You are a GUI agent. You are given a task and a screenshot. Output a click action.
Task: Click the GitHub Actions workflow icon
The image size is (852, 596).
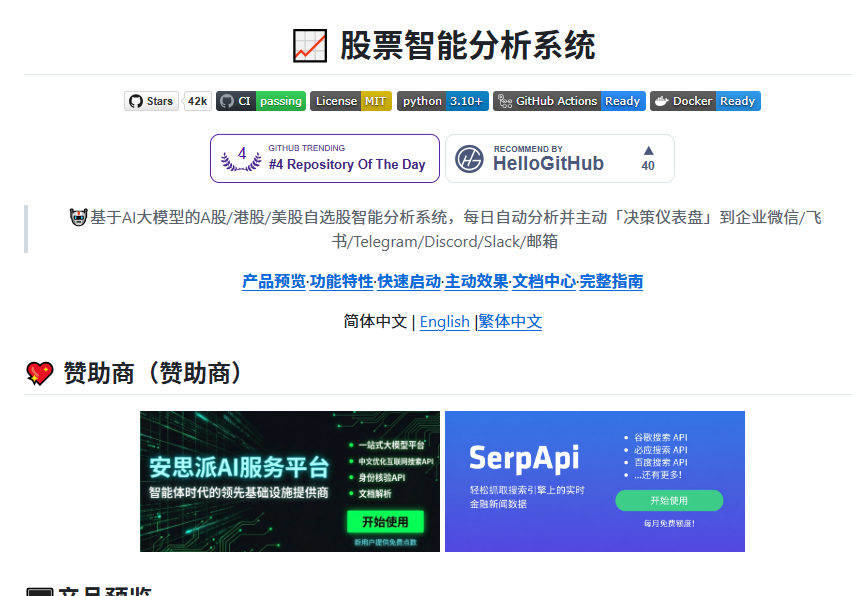click(505, 101)
